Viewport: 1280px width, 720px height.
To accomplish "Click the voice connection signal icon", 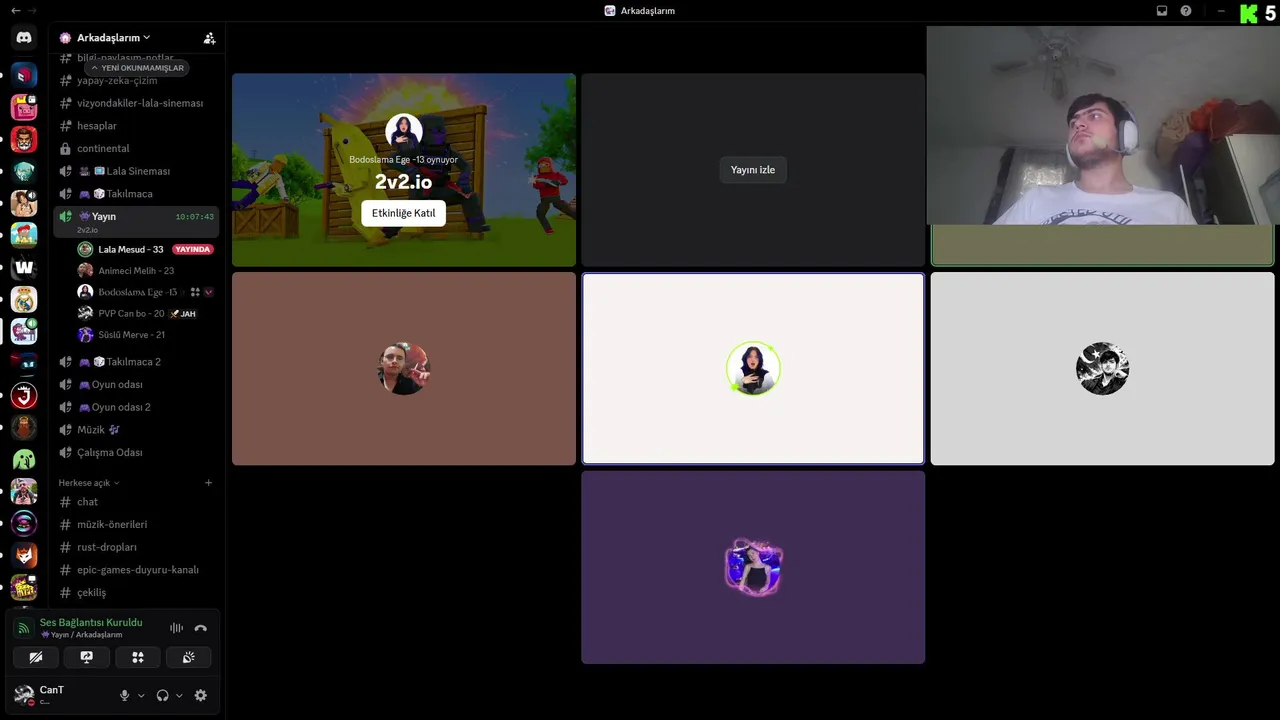I will 24,628.
